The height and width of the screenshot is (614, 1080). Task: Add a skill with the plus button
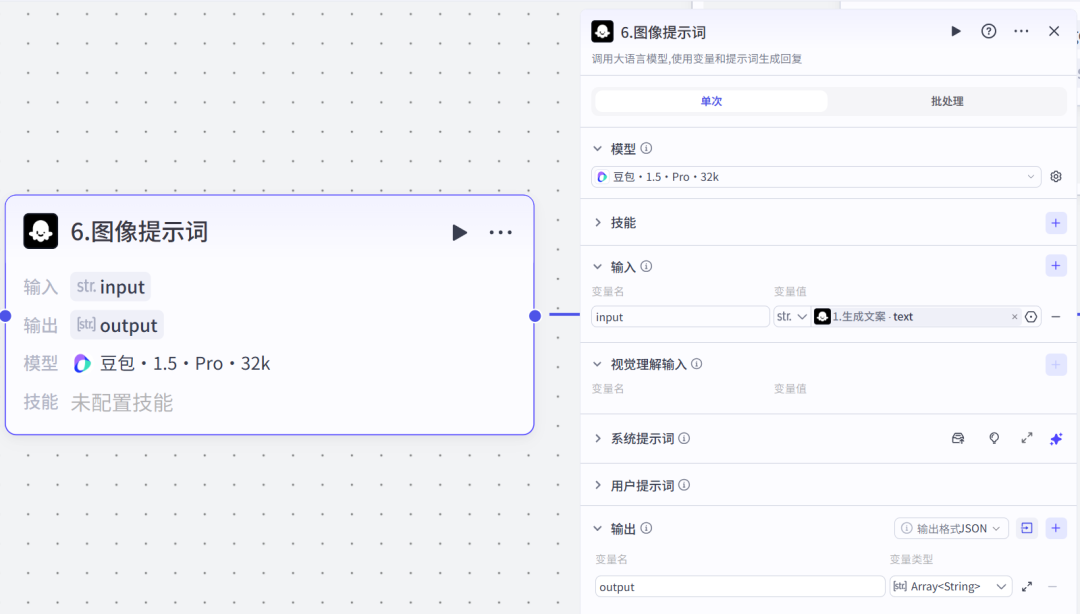[1056, 223]
